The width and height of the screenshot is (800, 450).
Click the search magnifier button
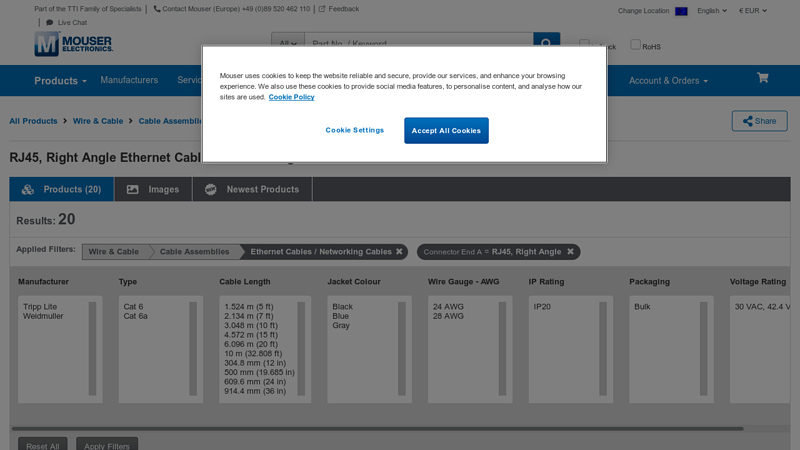tap(546, 43)
